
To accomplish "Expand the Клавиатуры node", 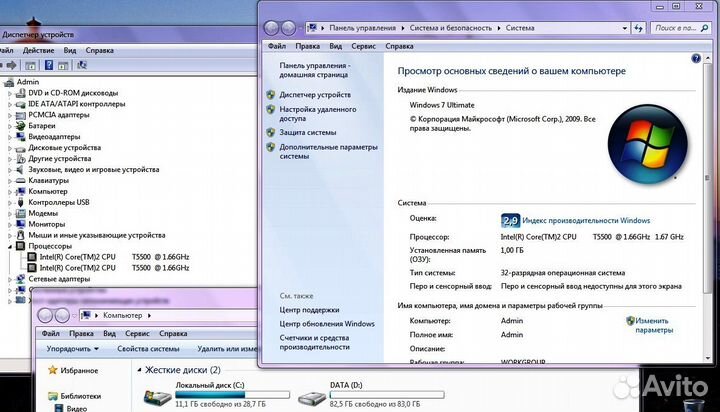I will pos(10,181).
